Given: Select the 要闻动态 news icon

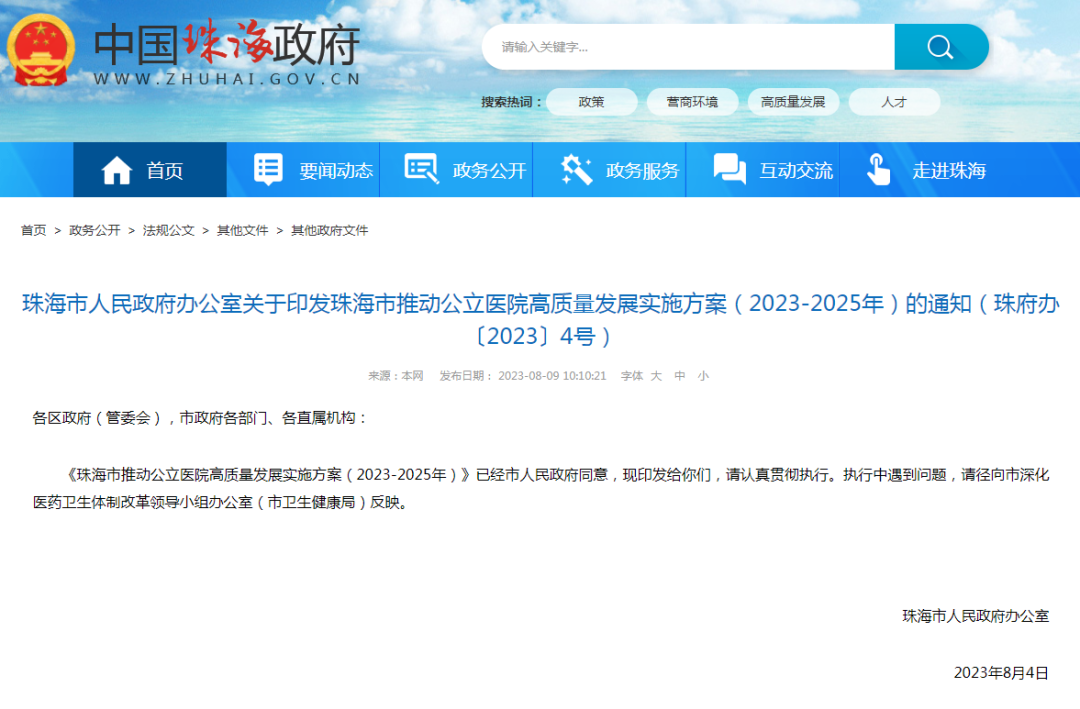Looking at the screenshot, I should [267, 169].
